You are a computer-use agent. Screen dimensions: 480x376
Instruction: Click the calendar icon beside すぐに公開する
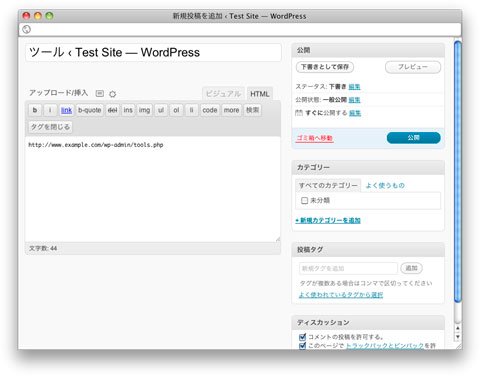click(299, 113)
